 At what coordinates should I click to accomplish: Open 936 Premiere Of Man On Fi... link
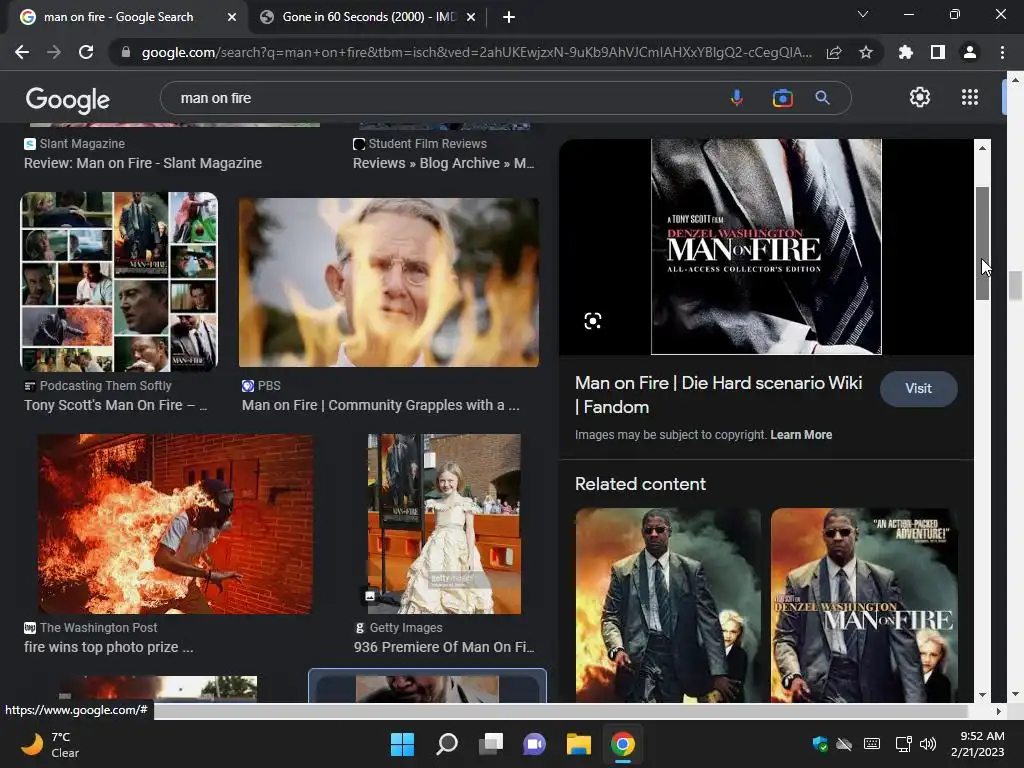pos(444,647)
